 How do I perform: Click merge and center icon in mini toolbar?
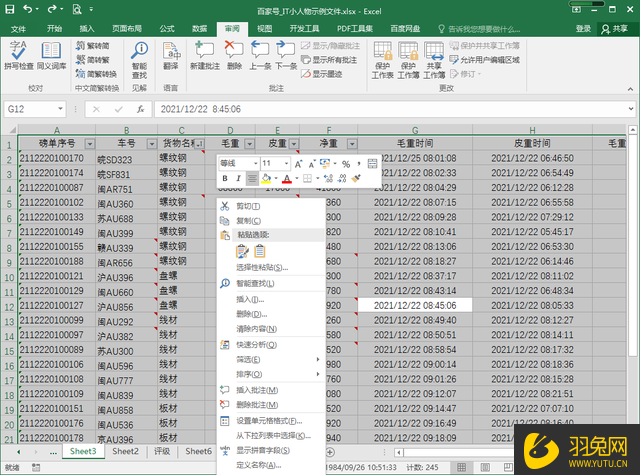pos(372,164)
